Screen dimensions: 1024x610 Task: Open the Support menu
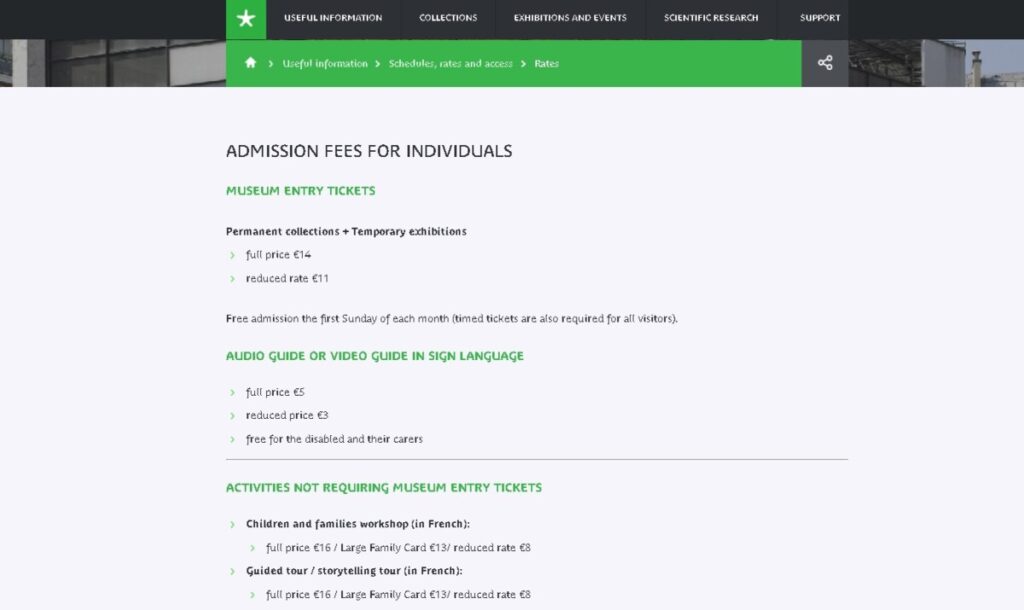820,18
